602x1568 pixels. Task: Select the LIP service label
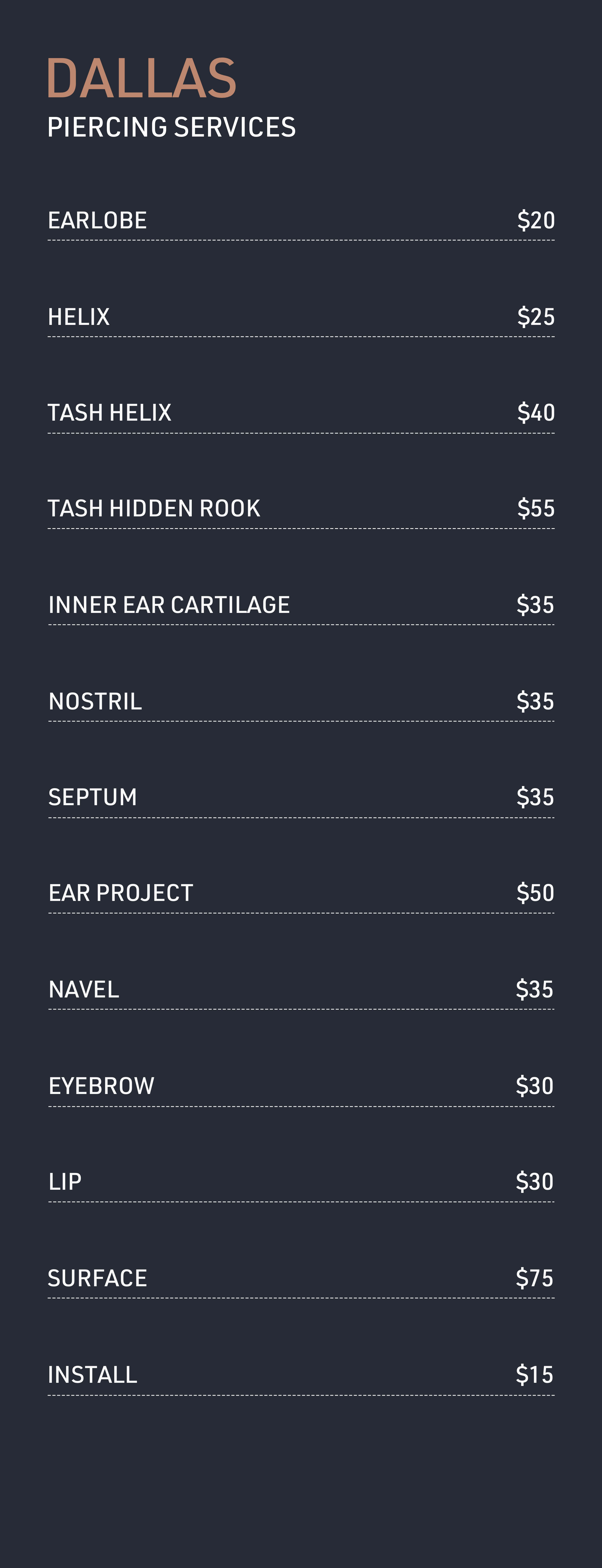point(65,1181)
